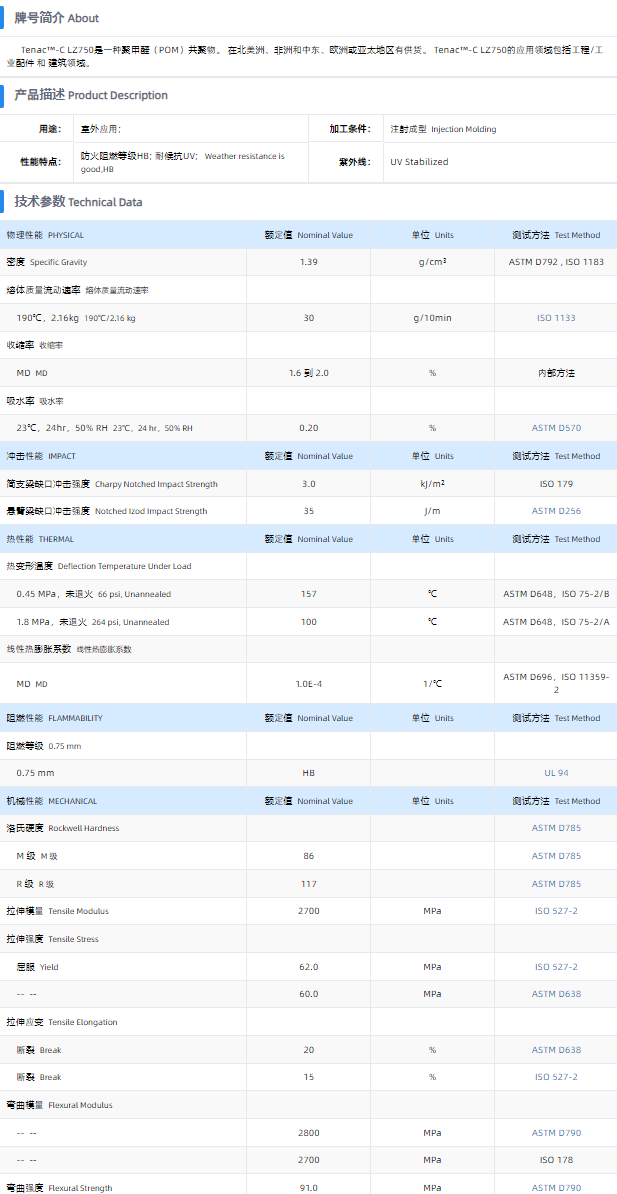Click the ISO 179 test method cell
The height and width of the screenshot is (1194, 617).
coord(556,484)
